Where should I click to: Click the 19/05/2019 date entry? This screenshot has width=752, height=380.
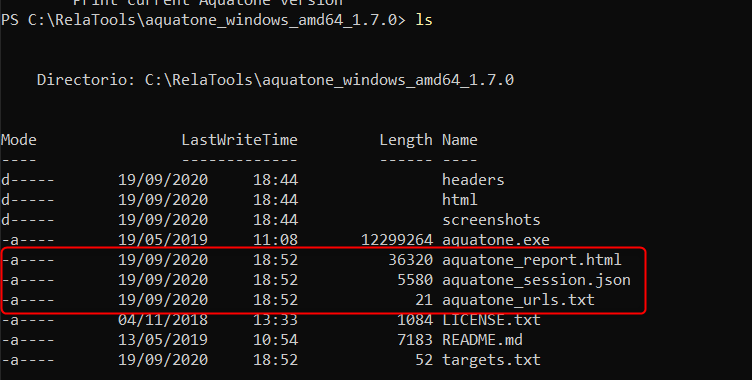[x=163, y=240]
